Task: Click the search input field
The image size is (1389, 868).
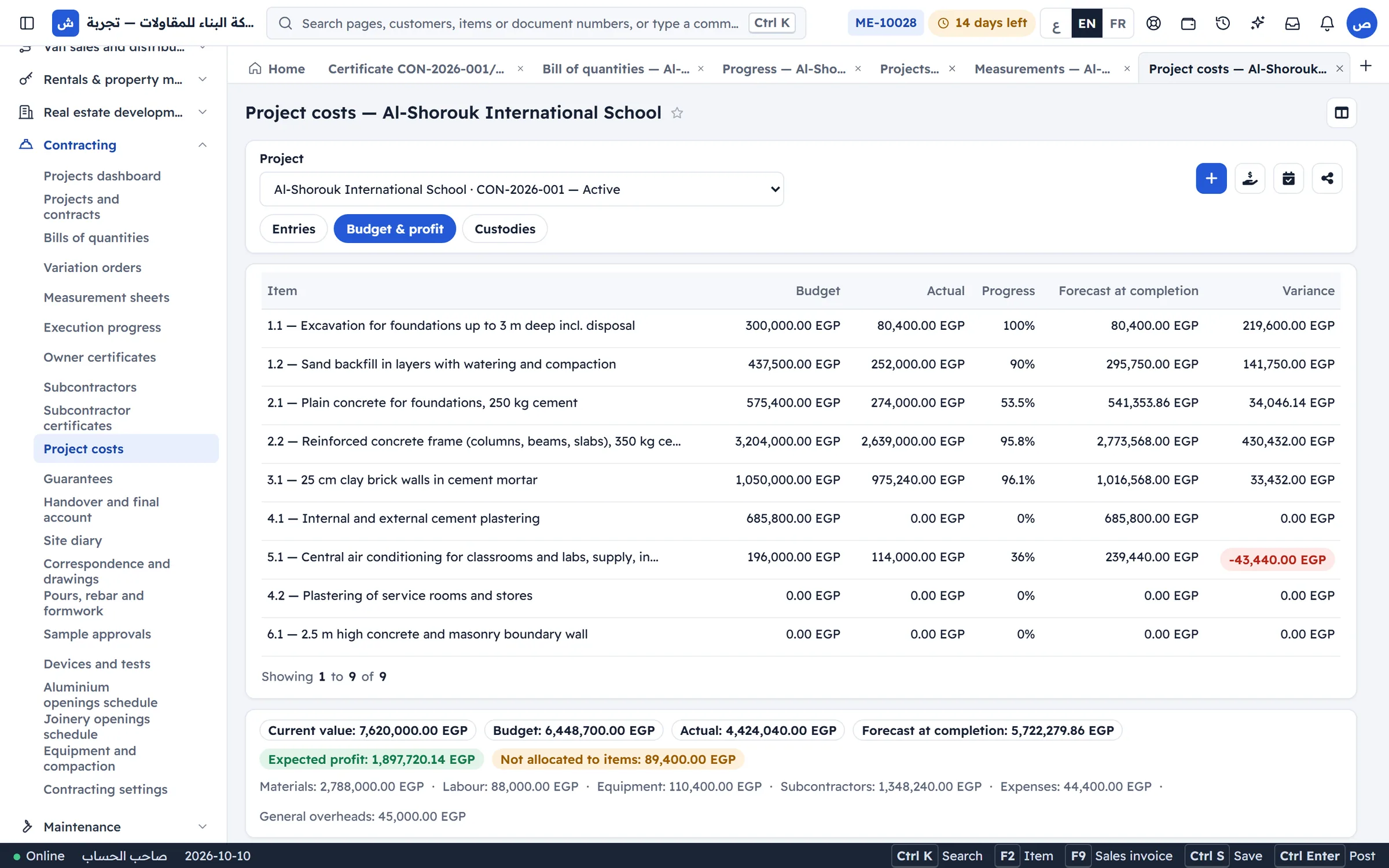Action: (536, 23)
